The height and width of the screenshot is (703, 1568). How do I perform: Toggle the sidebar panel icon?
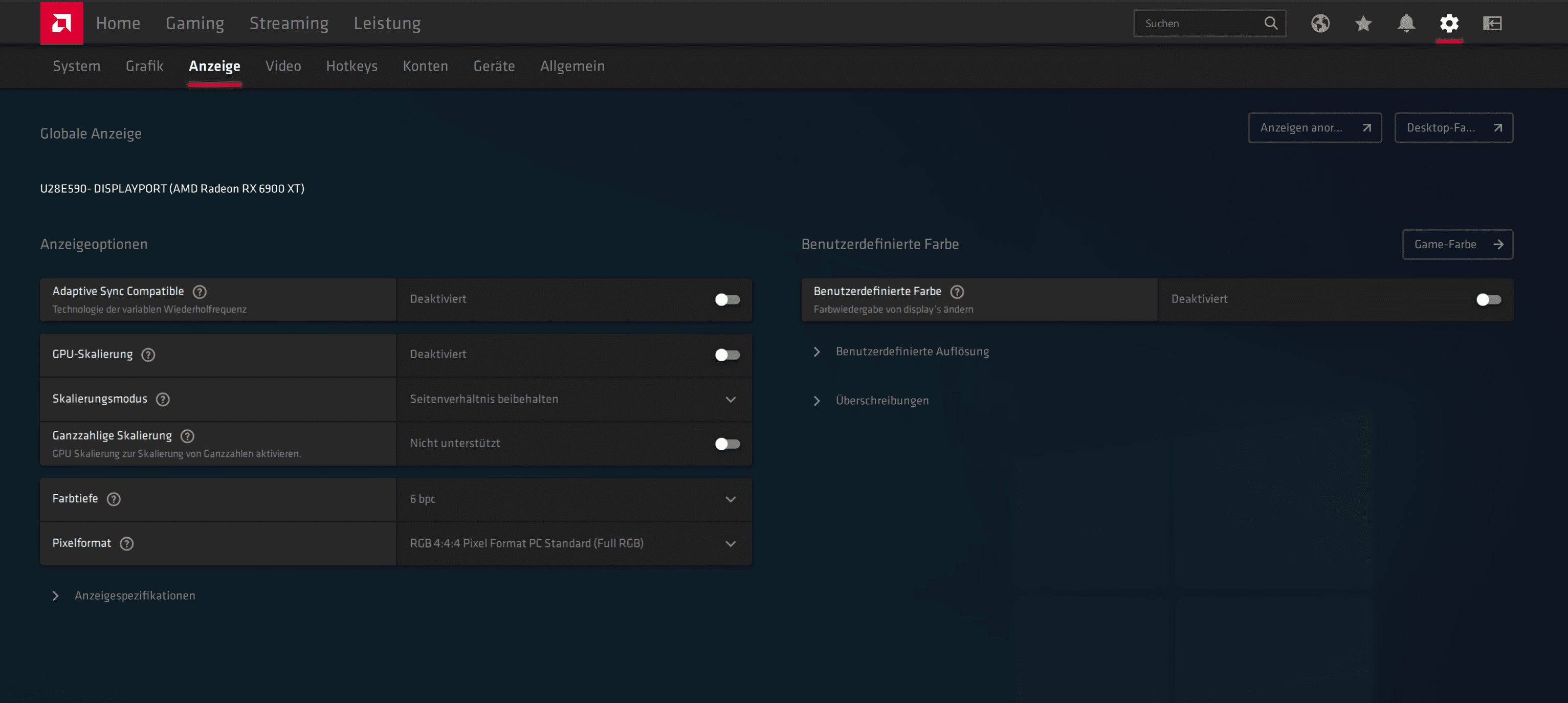[1492, 23]
